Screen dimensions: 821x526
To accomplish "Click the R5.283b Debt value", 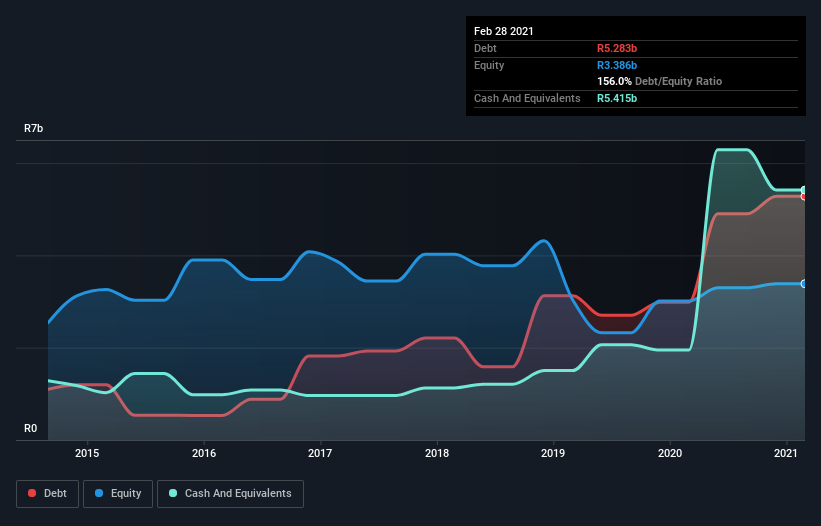I will click(617, 48).
